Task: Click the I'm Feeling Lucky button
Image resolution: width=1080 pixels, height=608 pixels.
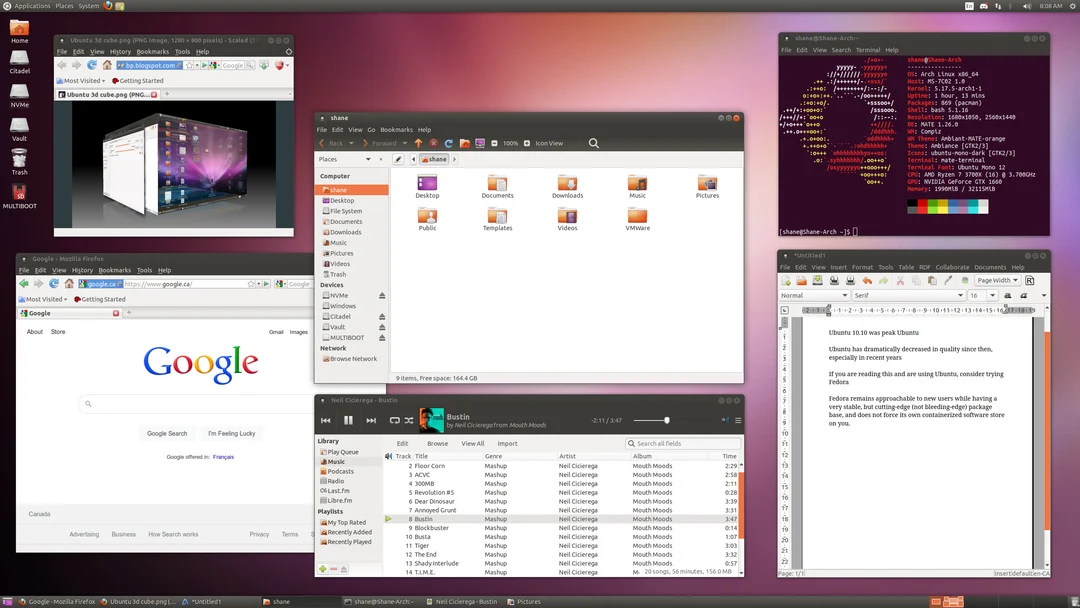Action: coord(232,433)
